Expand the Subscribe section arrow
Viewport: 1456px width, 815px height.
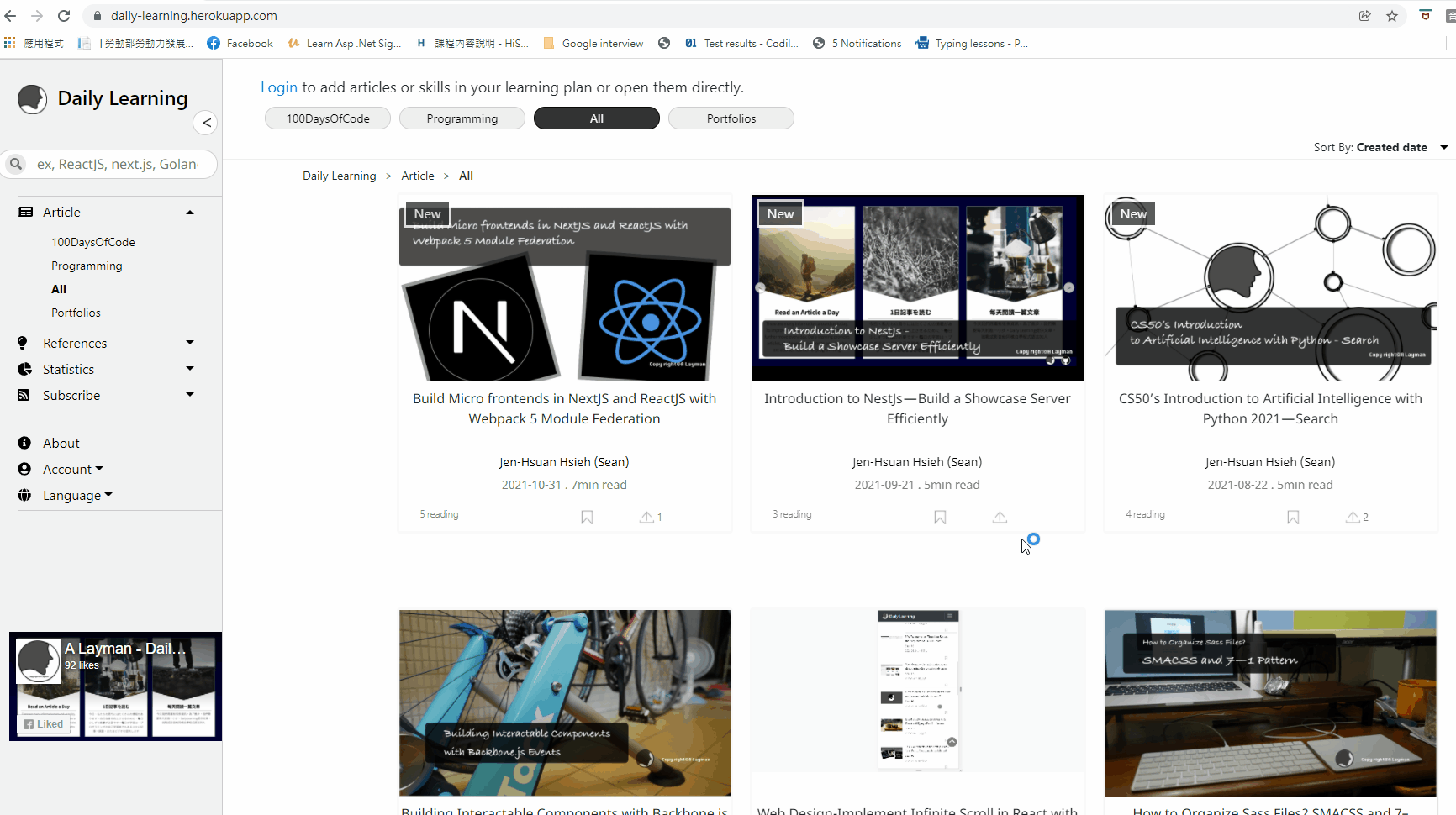pyautogui.click(x=190, y=395)
